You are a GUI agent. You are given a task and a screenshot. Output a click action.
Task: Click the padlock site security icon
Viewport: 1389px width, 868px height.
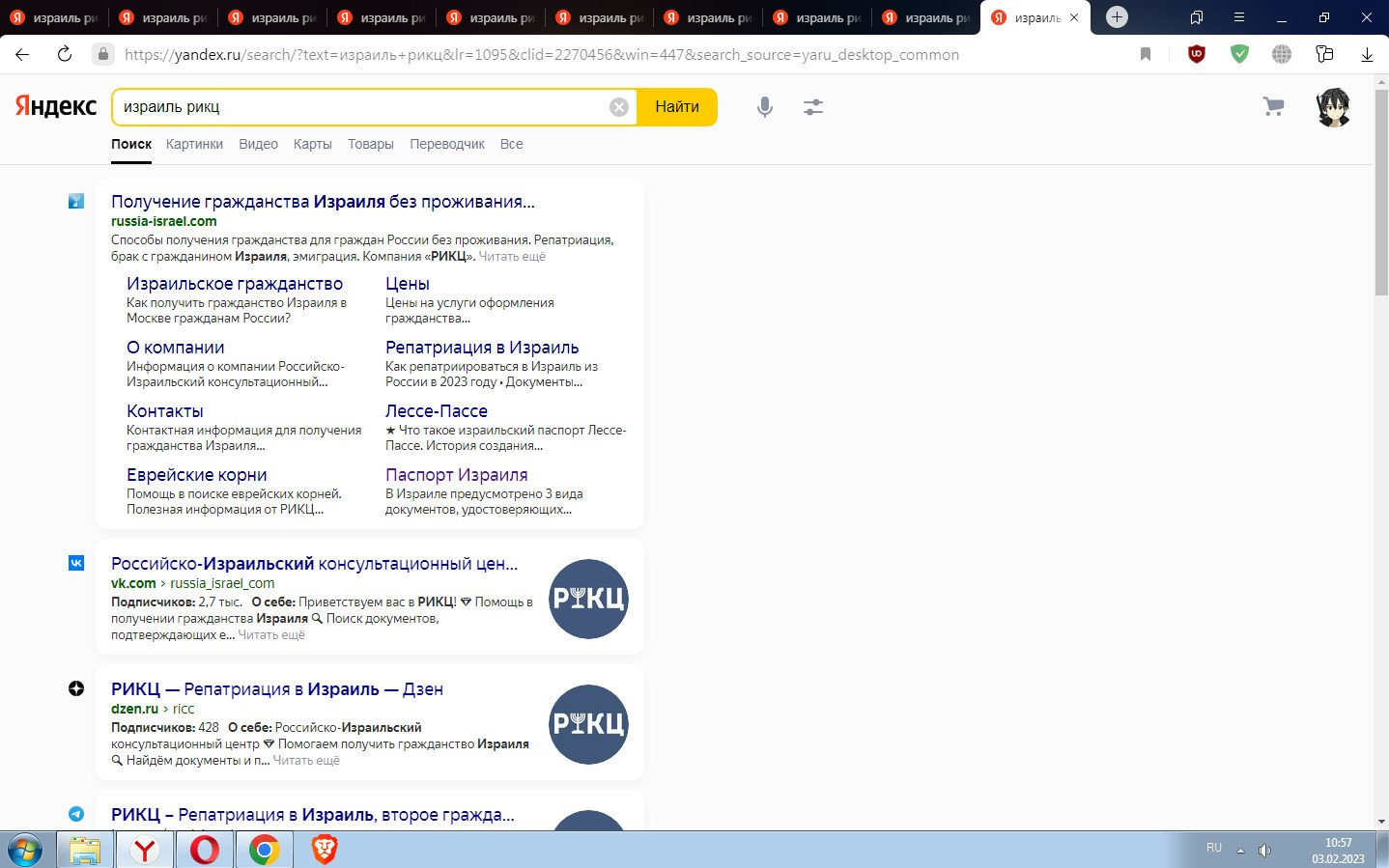point(103,54)
